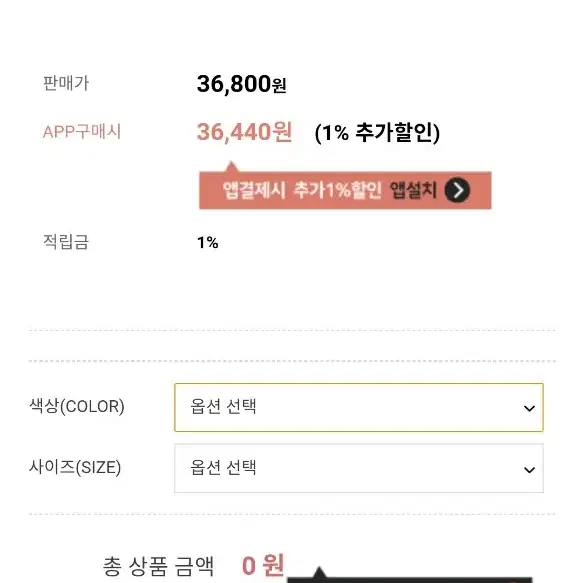The image size is (583, 583).
Task: Click the 판매가 36,800원 price
Action: pyautogui.click(x=241, y=84)
